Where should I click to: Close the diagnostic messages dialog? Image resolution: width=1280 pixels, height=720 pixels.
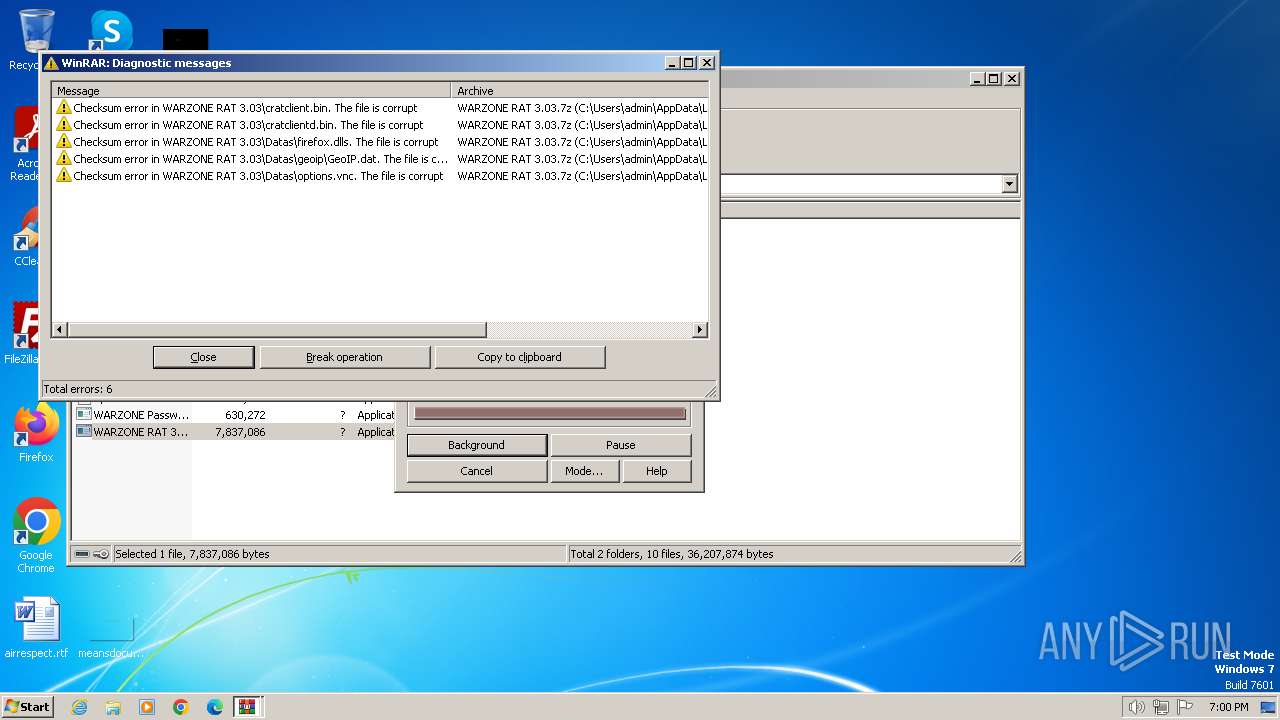[x=203, y=357]
